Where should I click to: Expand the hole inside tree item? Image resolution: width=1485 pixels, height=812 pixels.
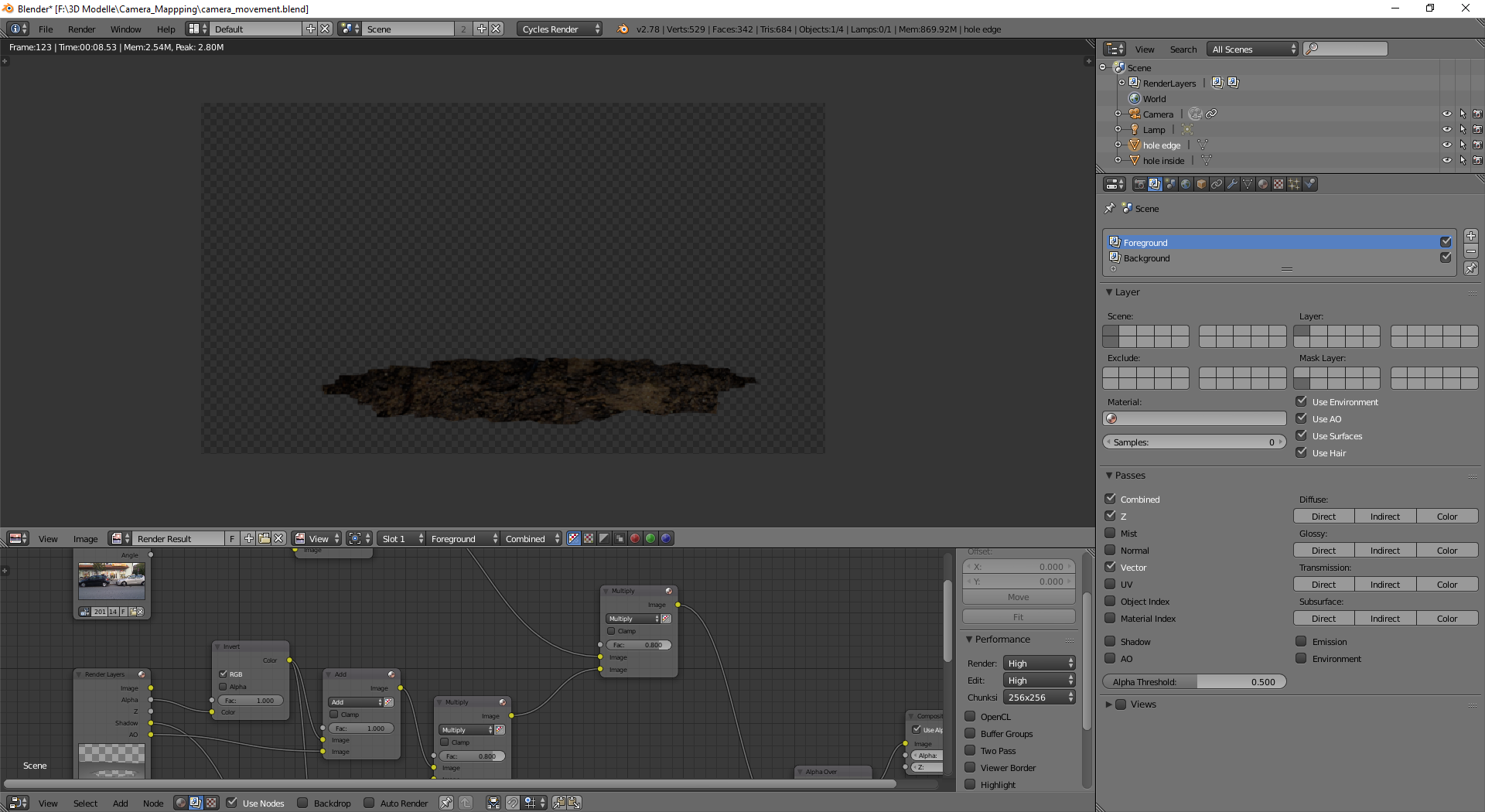[1118, 160]
